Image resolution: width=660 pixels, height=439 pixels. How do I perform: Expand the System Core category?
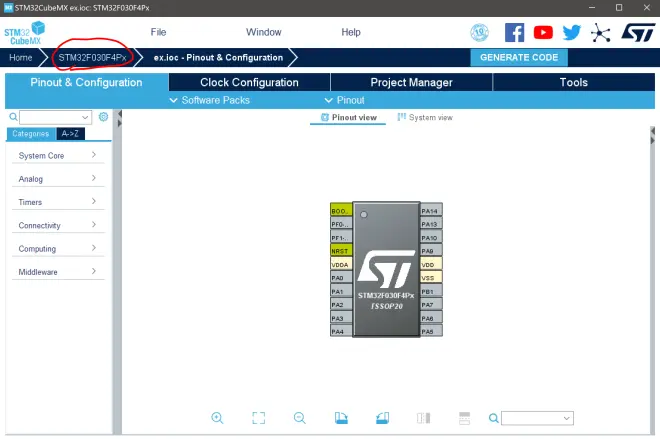click(58, 155)
